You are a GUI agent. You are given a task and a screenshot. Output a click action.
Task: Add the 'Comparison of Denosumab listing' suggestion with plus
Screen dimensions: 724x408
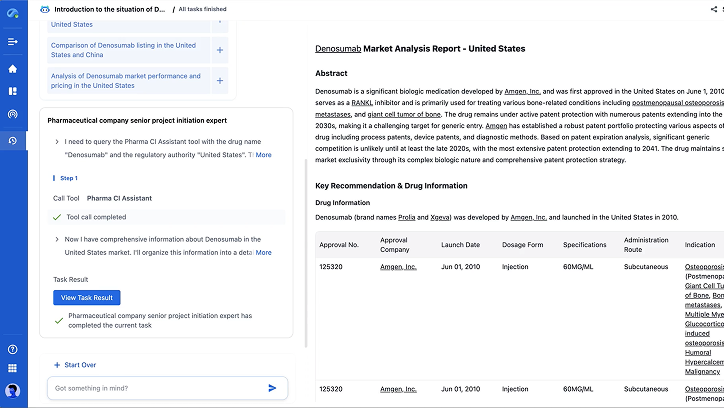click(220, 50)
